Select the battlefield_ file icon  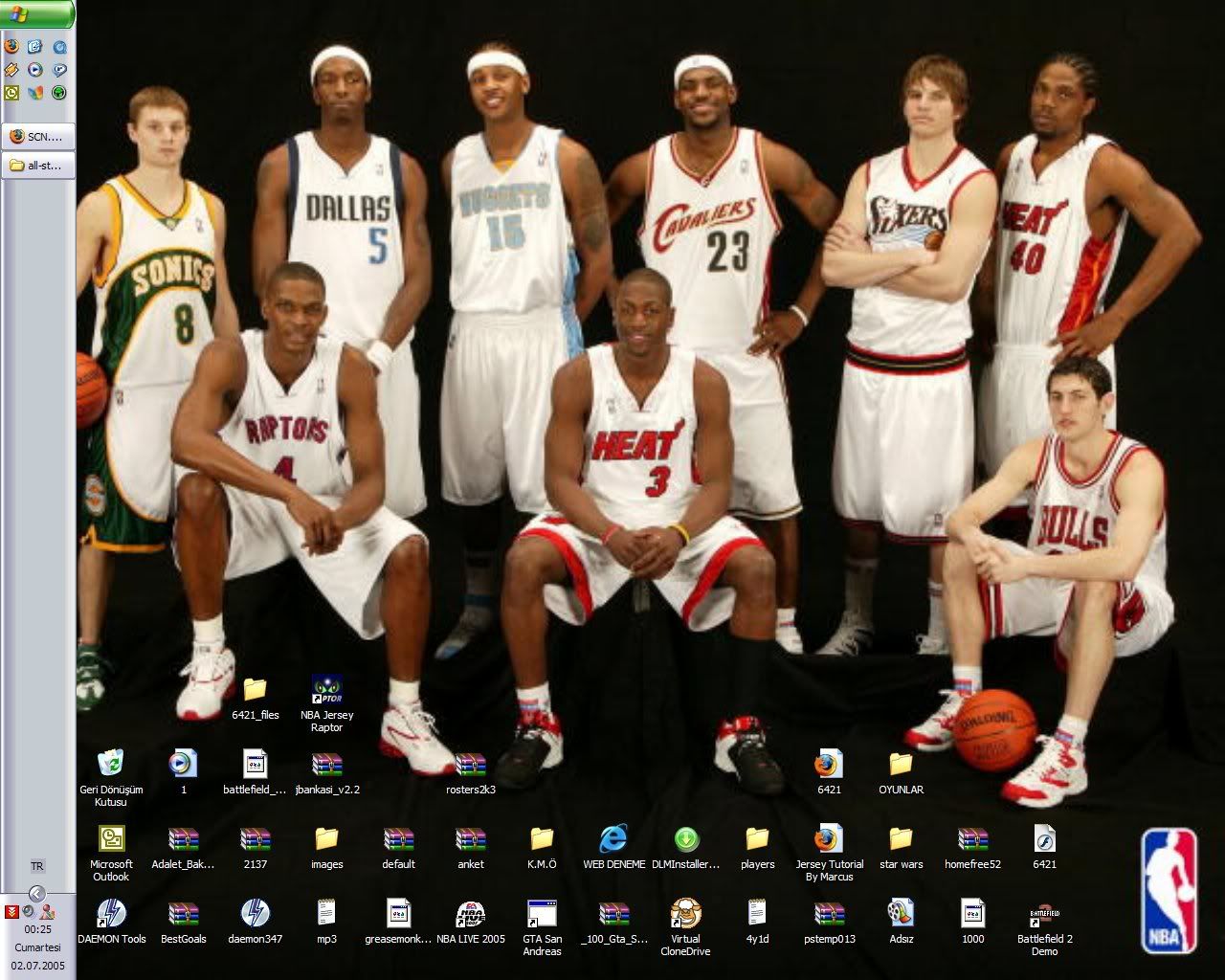pos(255,772)
